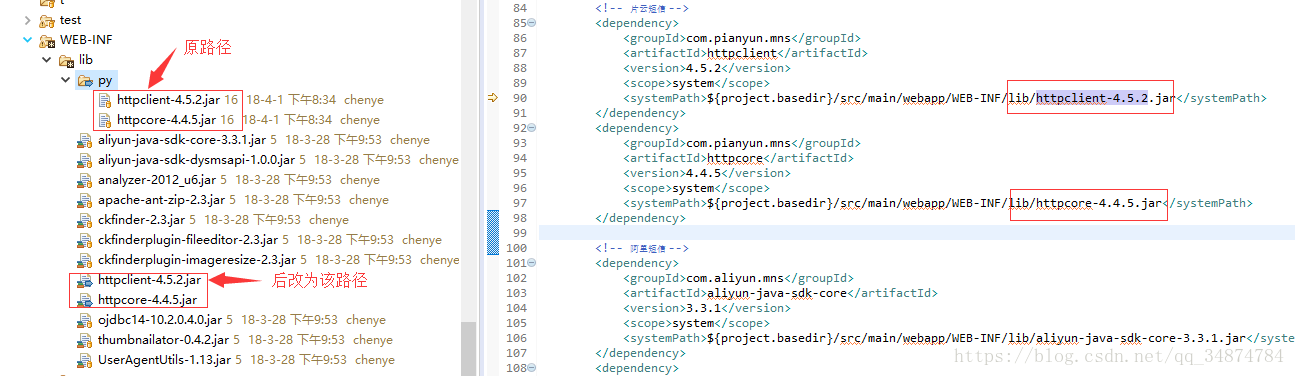
Task: Fold the dependency block at line 85
Action: pos(531,23)
